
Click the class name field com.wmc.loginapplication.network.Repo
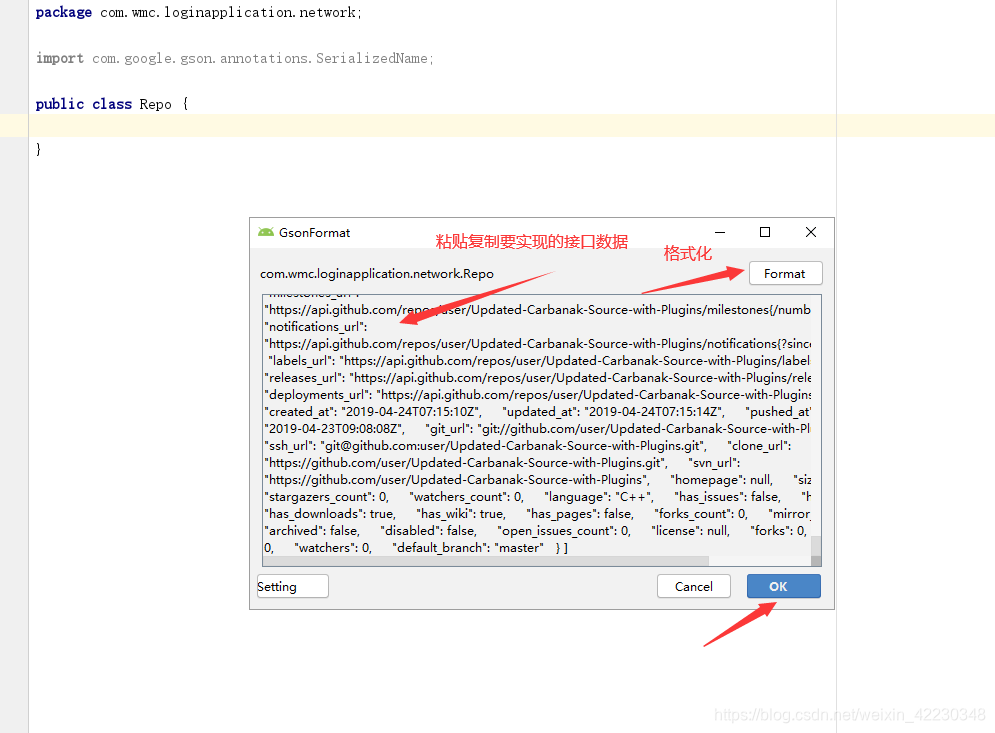pos(377,274)
